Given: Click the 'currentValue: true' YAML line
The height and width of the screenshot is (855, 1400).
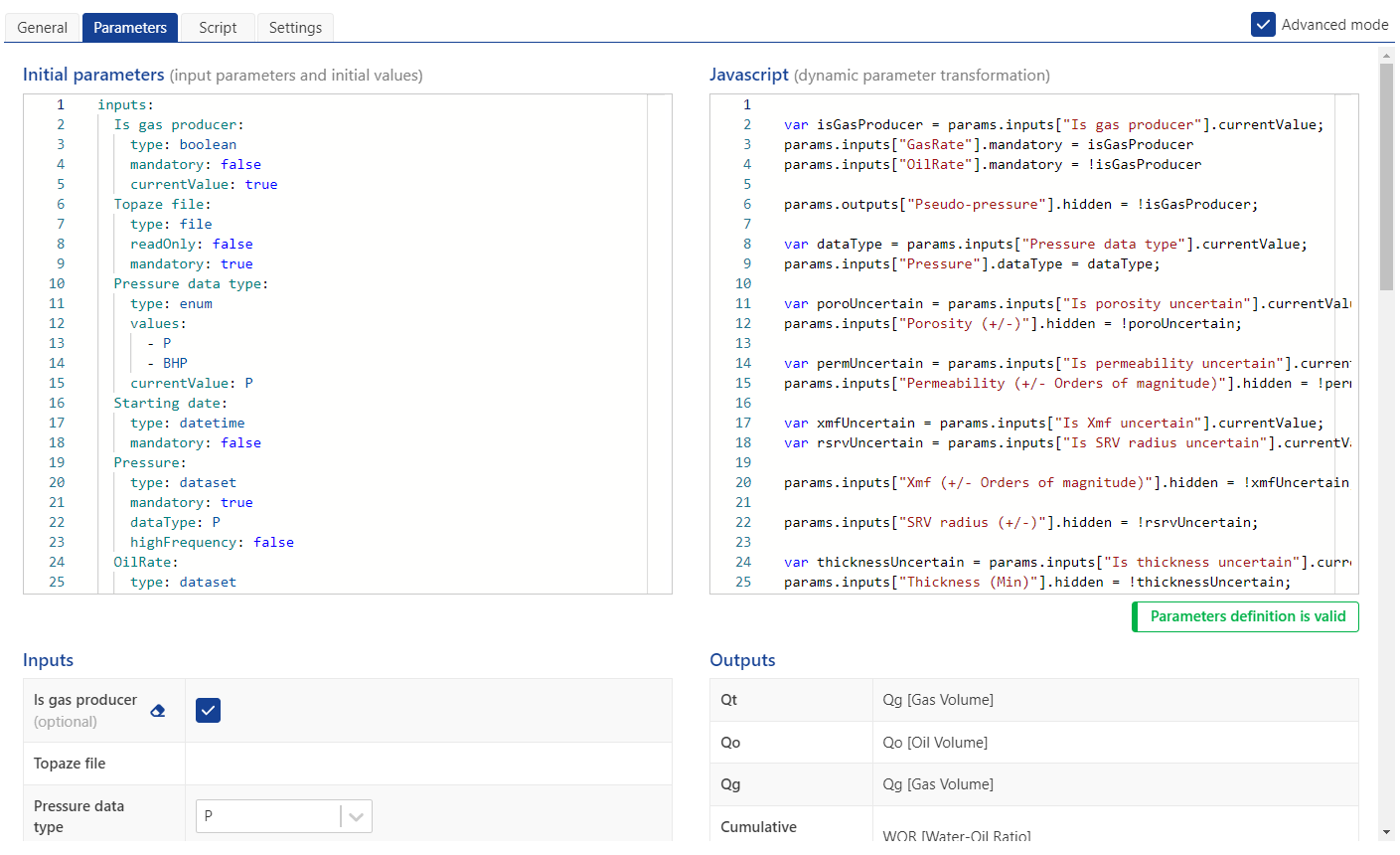Looking at the screenshot, I should (204, 184).
